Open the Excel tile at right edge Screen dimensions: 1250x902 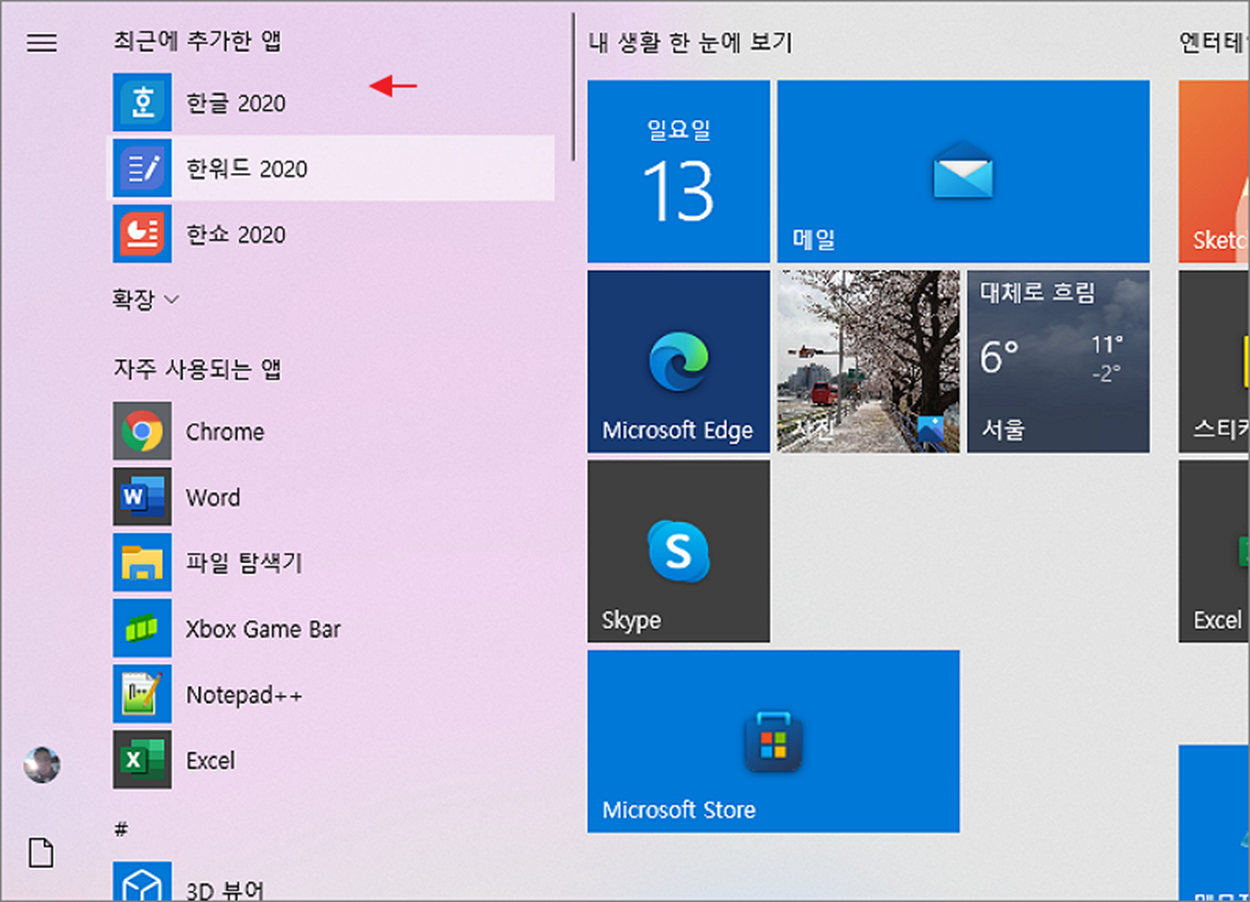coord(1214,551)
